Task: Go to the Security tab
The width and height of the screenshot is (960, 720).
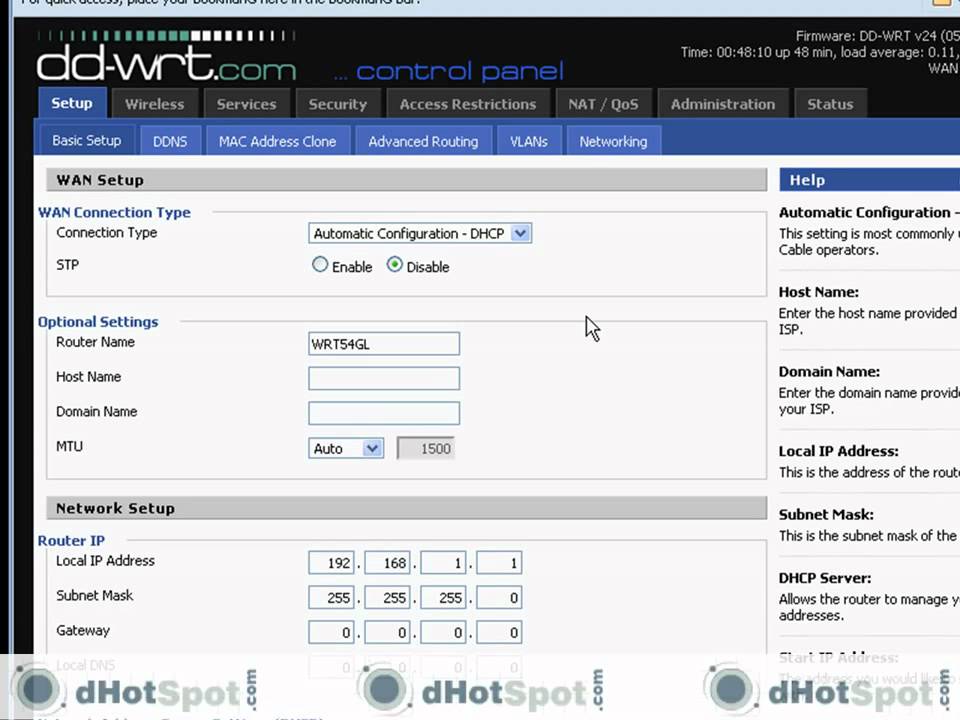Action: [337, 104]
